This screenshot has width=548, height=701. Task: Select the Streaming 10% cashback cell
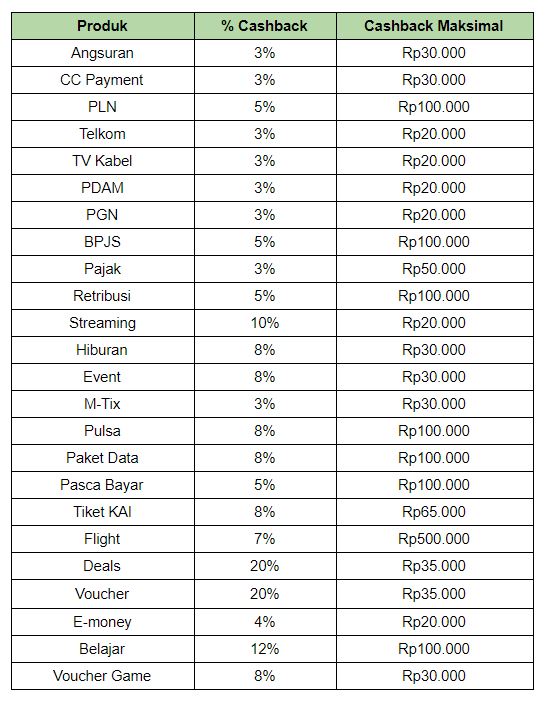[265, 323]
